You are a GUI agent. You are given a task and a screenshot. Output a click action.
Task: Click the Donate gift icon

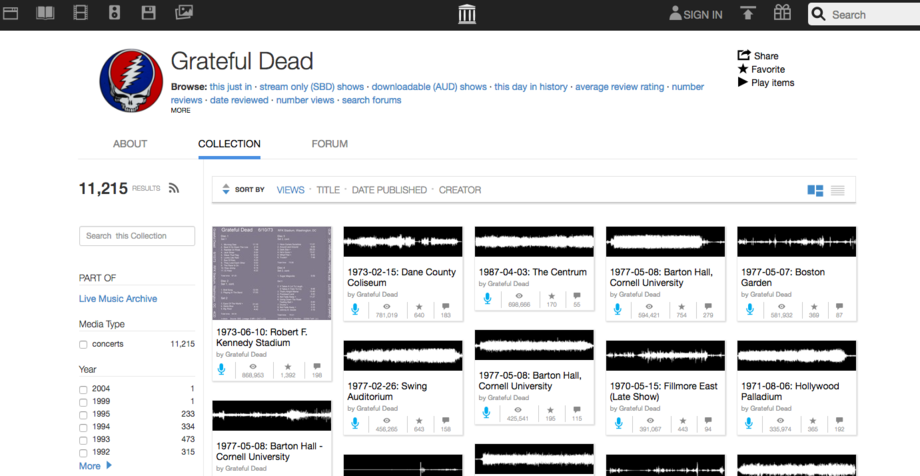tap(782, 12)
